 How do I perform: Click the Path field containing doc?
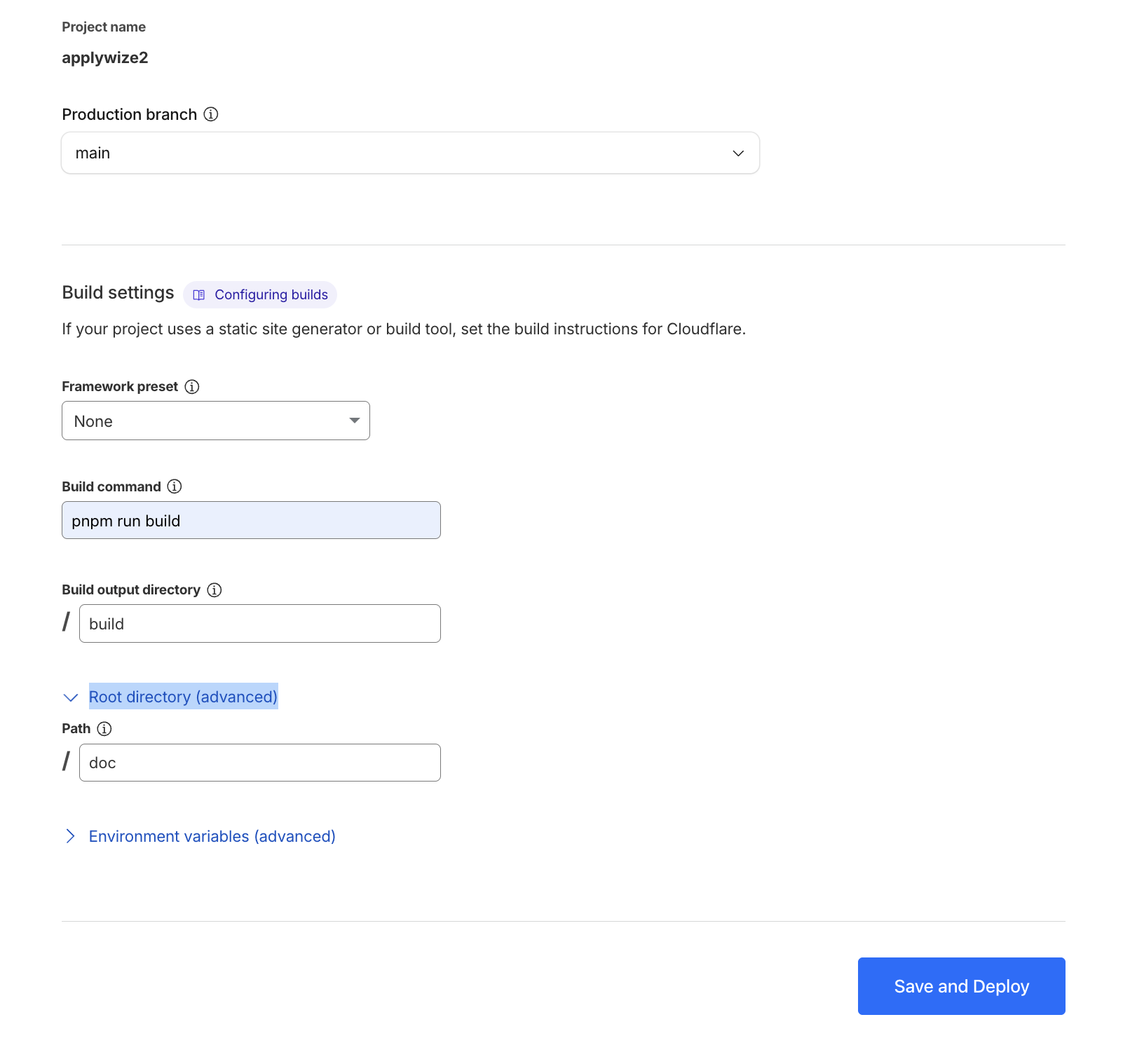260,762
